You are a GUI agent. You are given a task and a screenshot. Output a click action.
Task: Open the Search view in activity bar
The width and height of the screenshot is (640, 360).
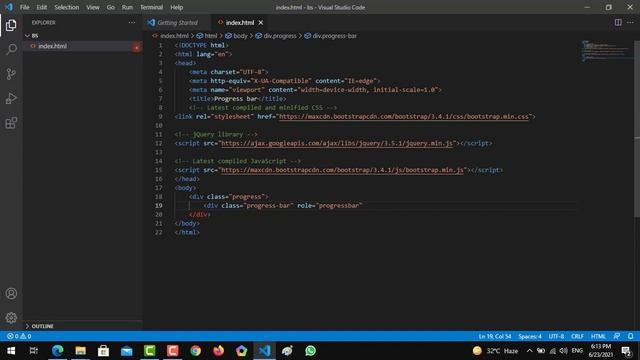point(11,49)
